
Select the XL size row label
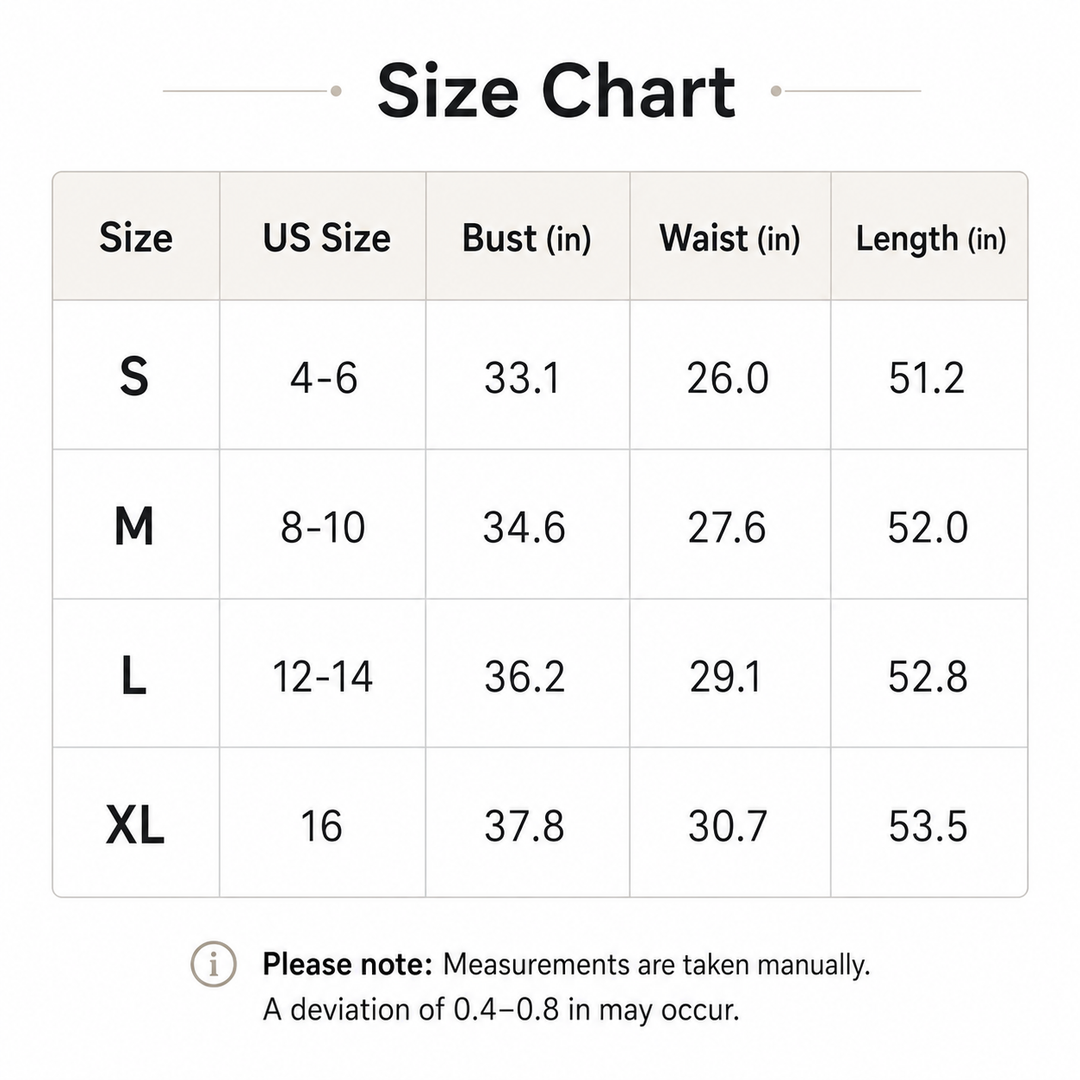tap(135, 825)
